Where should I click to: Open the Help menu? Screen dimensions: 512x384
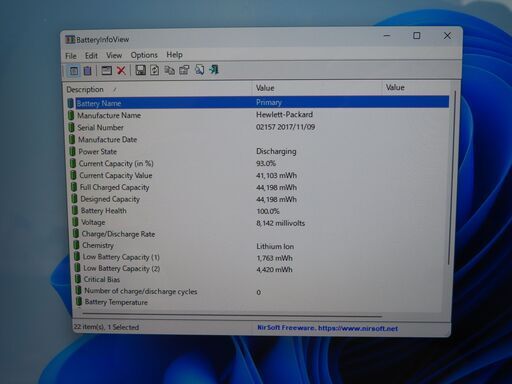[174, 54]
